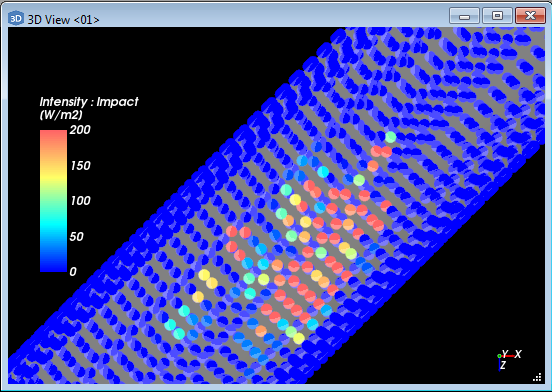
Task: Click the 3D View window icon
Action: coord(16,18)
